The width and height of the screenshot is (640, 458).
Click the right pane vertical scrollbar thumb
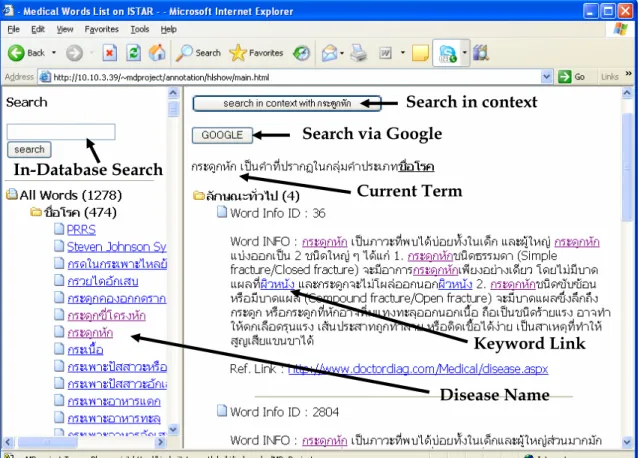tap(627, 167)
